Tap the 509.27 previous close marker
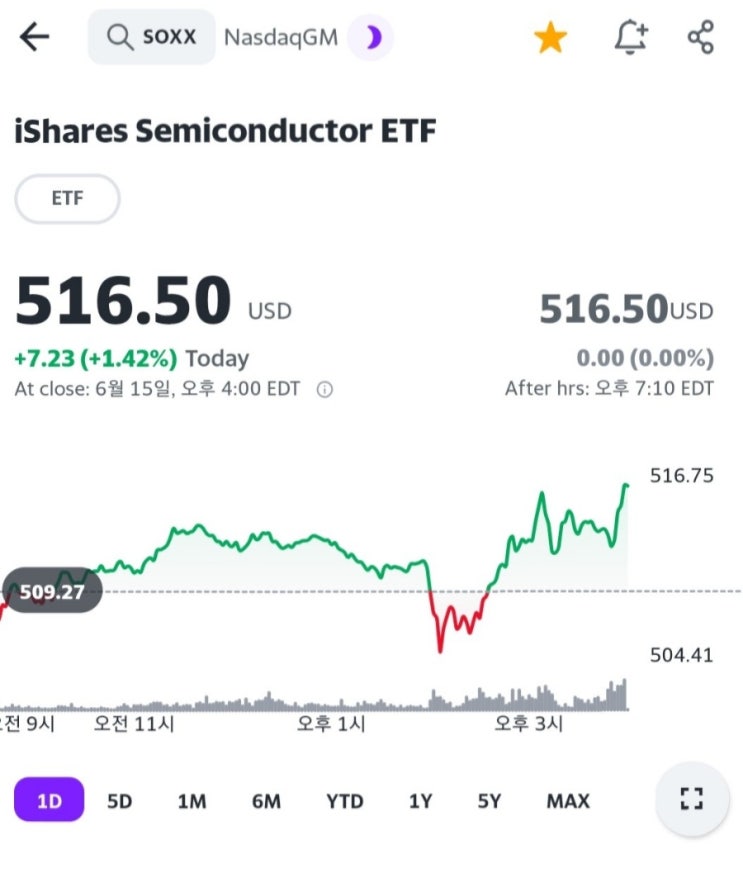The width and height of the screenshot is (743, 873). 52,591
